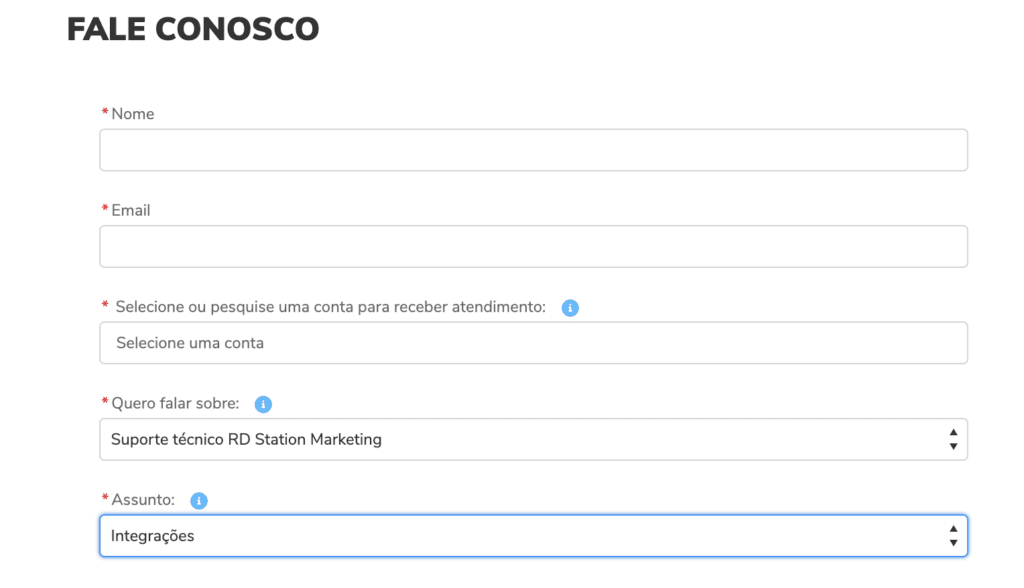Click the info icon next to "Assunto"

tap(199, 501)
